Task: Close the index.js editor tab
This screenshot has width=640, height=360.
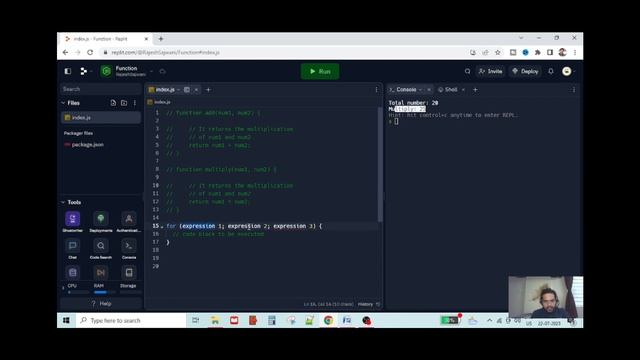Action: click(196, 90)
